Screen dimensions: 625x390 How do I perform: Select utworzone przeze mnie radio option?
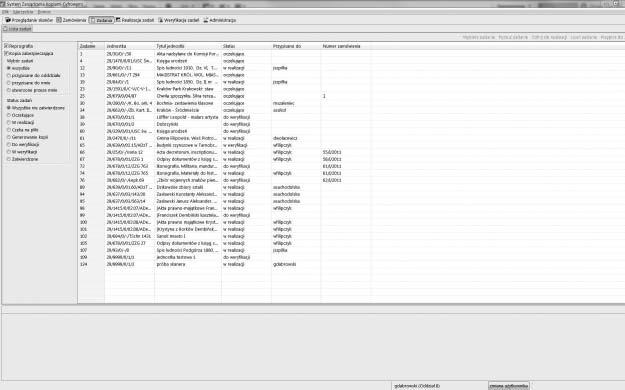(x=32, y=90)
